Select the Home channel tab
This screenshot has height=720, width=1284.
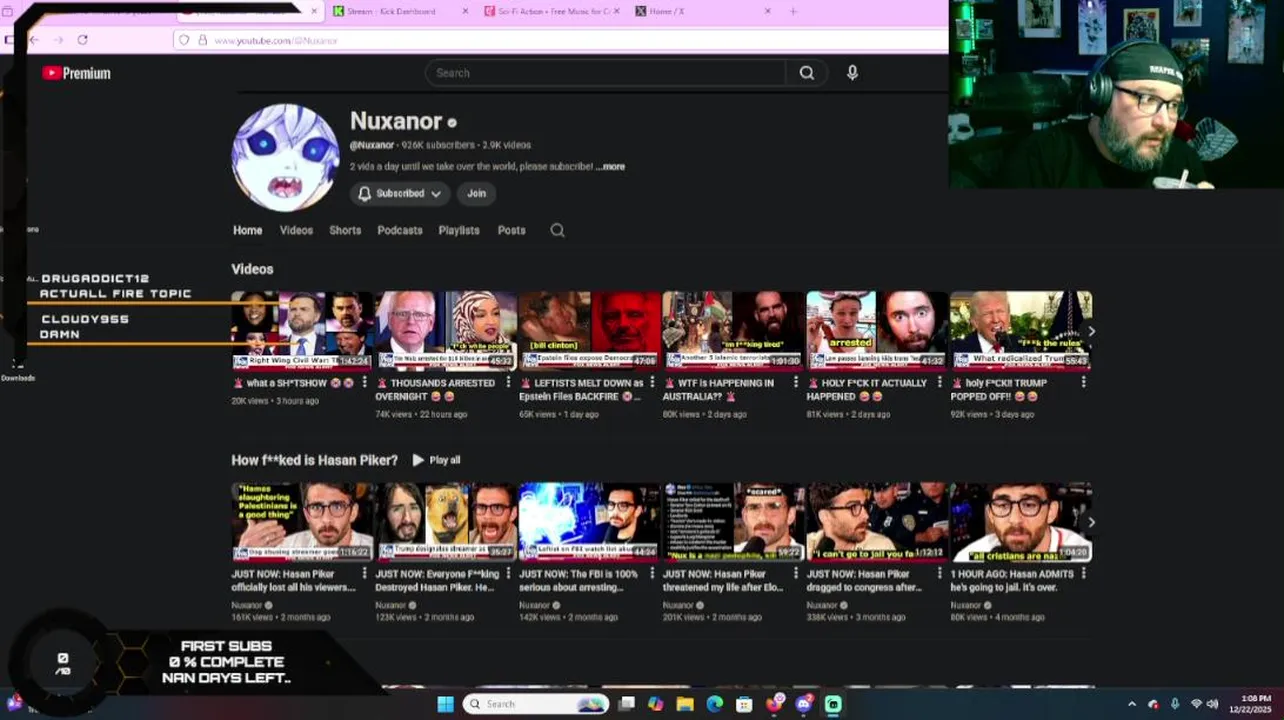[x=247, y=230]
